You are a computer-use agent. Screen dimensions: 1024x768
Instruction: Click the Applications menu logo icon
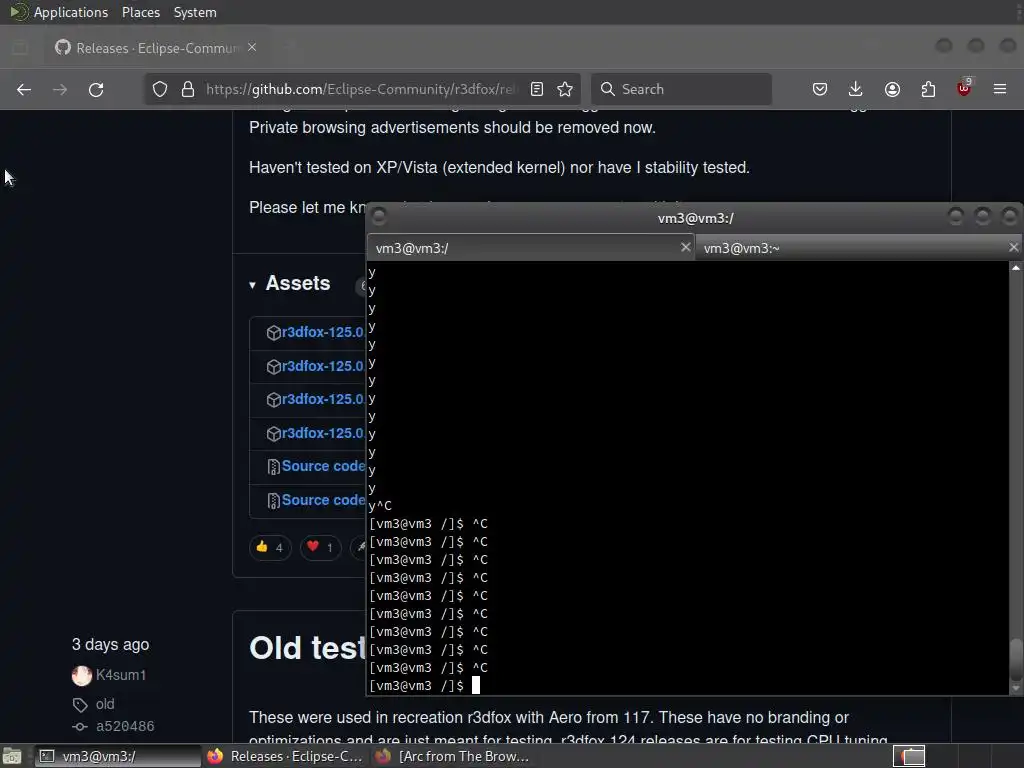pos(19,12)
